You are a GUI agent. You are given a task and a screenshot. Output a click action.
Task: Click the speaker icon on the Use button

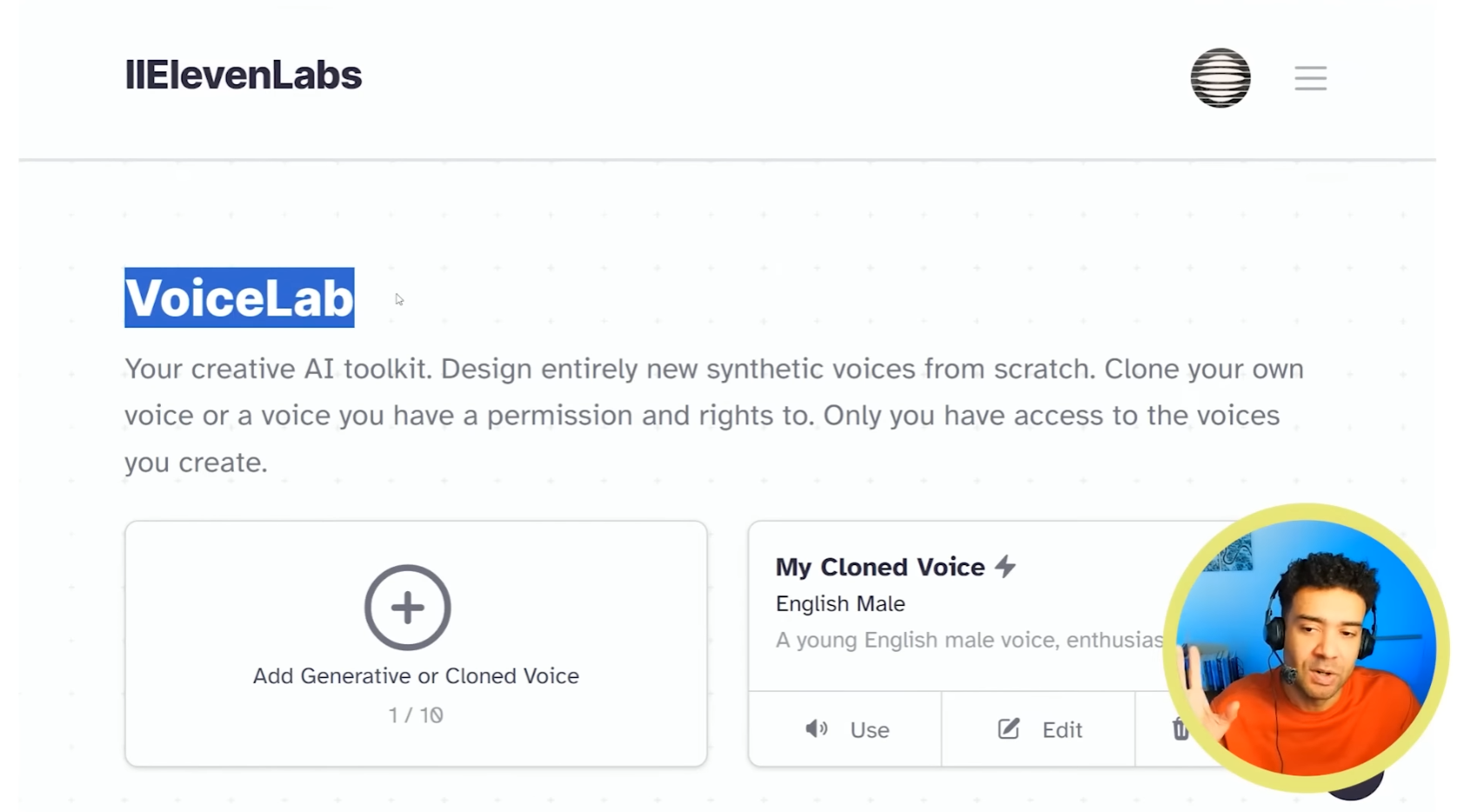point(816,729)
